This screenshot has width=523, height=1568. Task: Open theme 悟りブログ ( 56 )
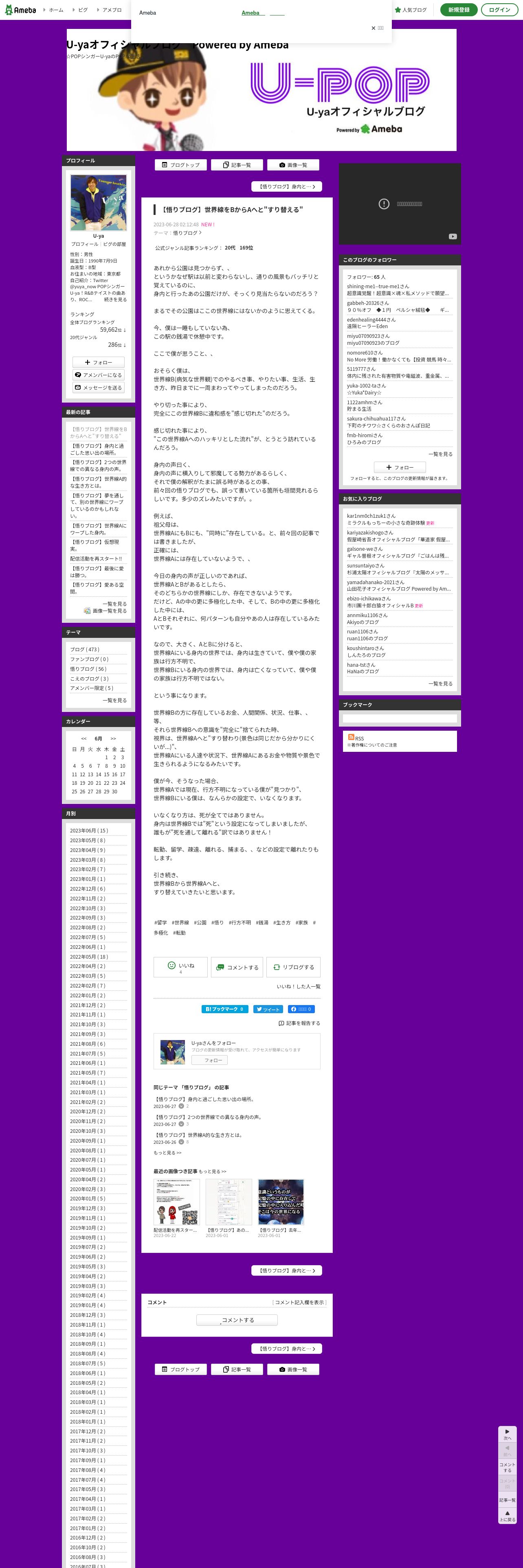pos(88,669)
